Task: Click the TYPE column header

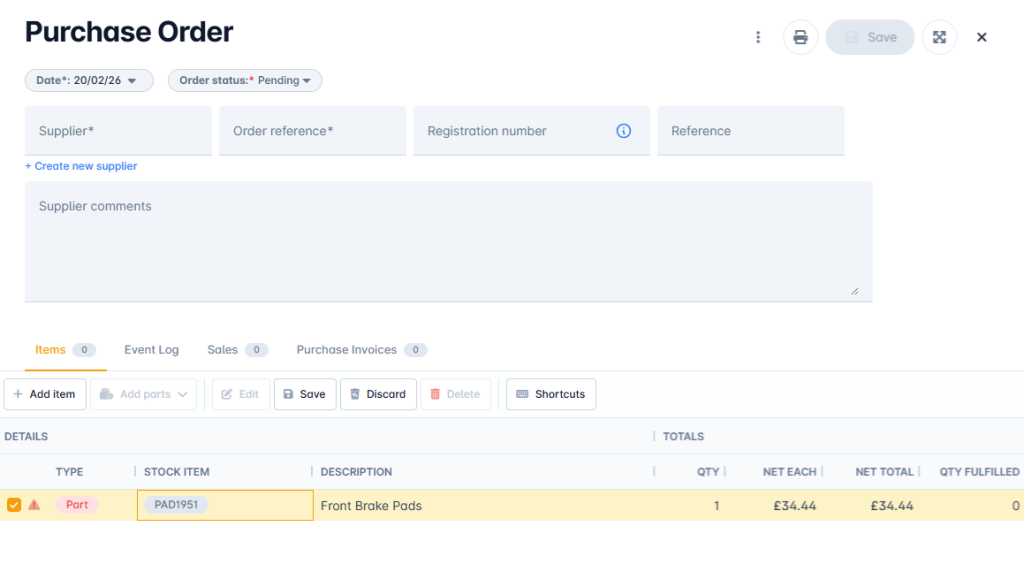Action: click(x=69, y=471)
